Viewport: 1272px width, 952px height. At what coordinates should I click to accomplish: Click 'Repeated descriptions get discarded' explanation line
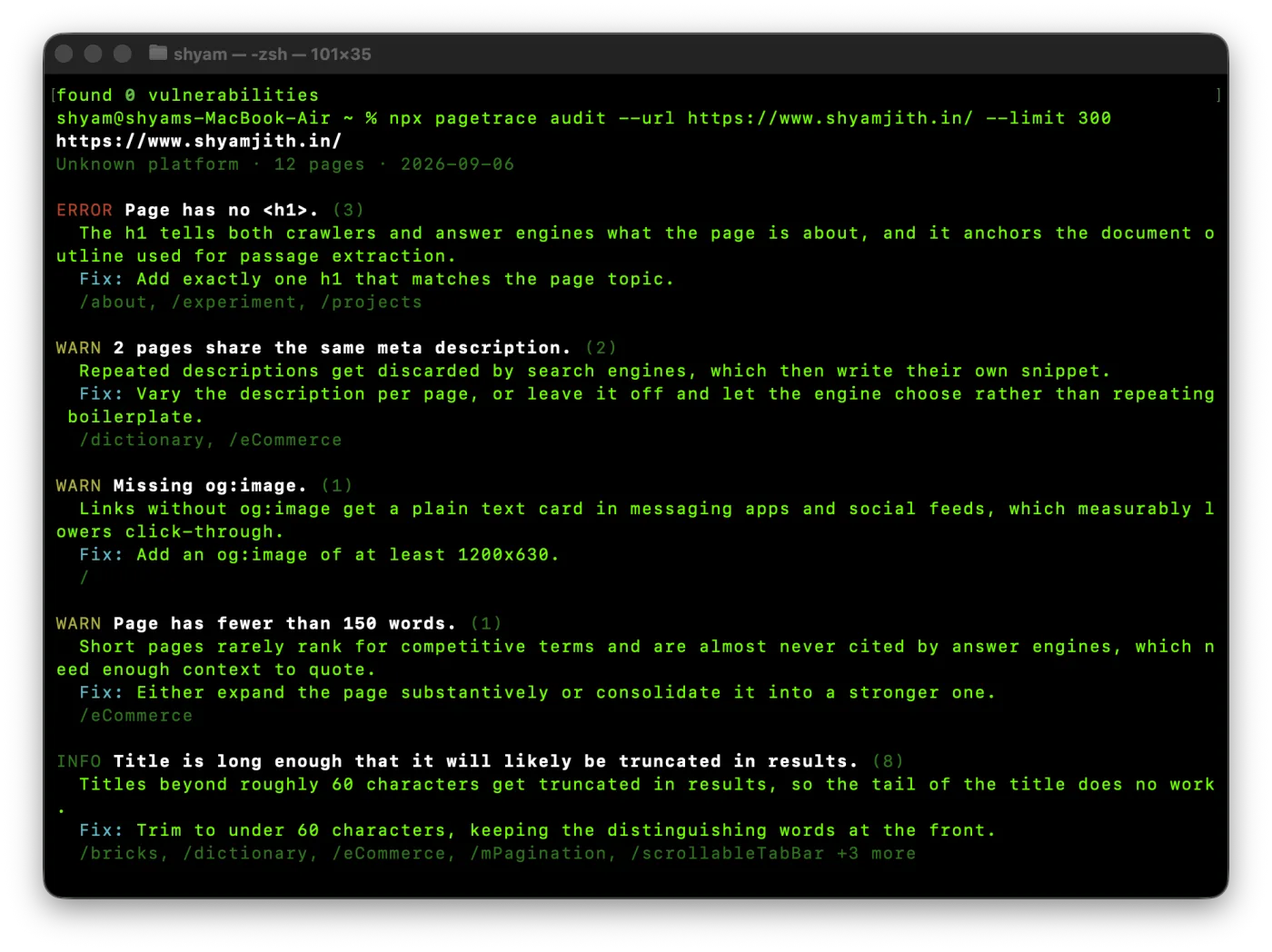click(x=594, y=371)
